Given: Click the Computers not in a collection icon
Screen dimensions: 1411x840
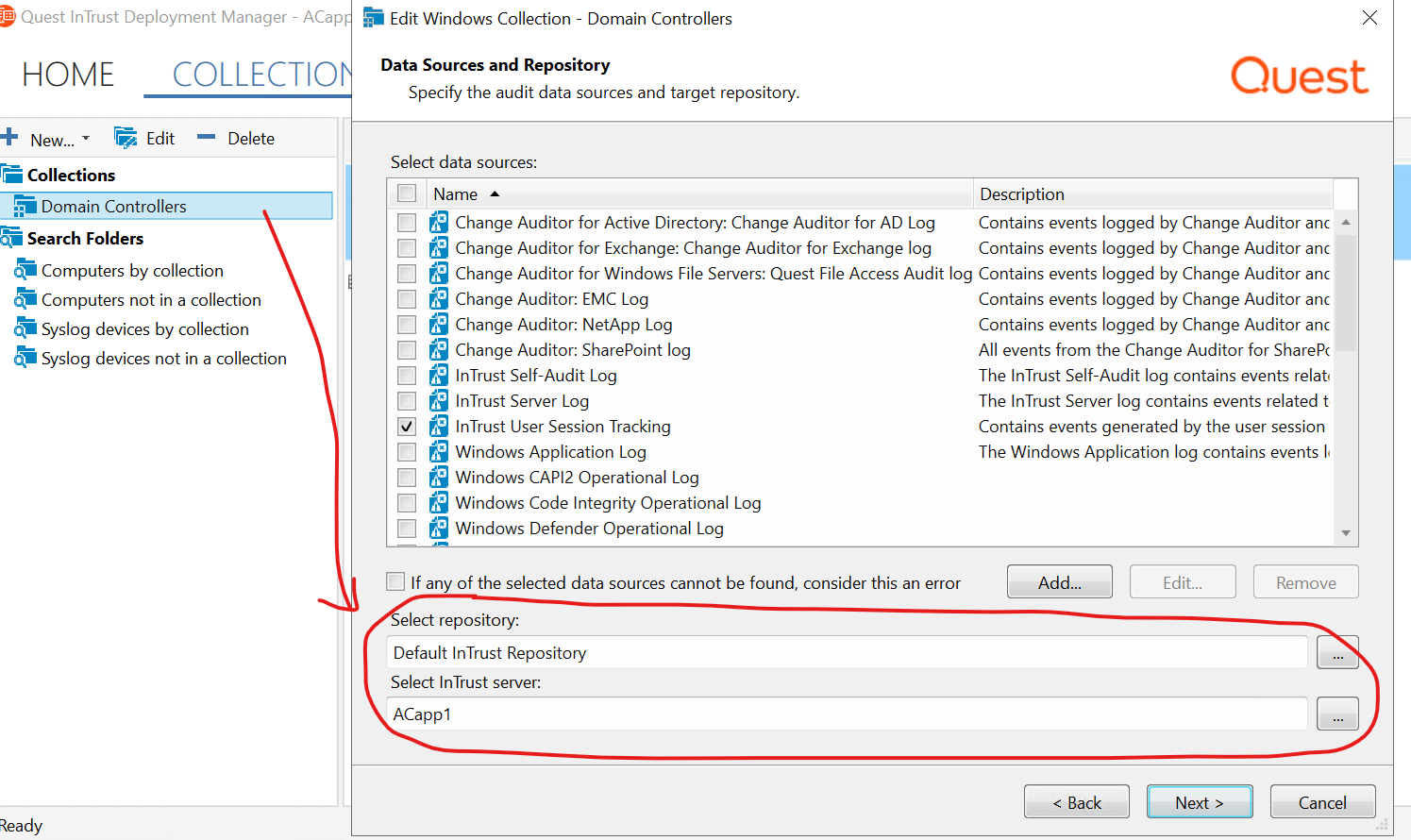Looking at the screenshot, I should [x=25, y=299].
